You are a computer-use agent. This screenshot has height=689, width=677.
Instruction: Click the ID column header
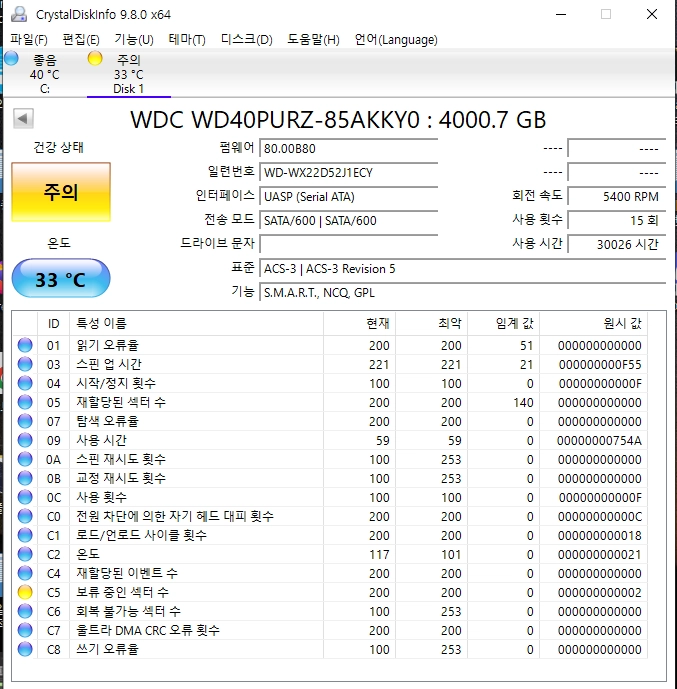pos(54,323)
